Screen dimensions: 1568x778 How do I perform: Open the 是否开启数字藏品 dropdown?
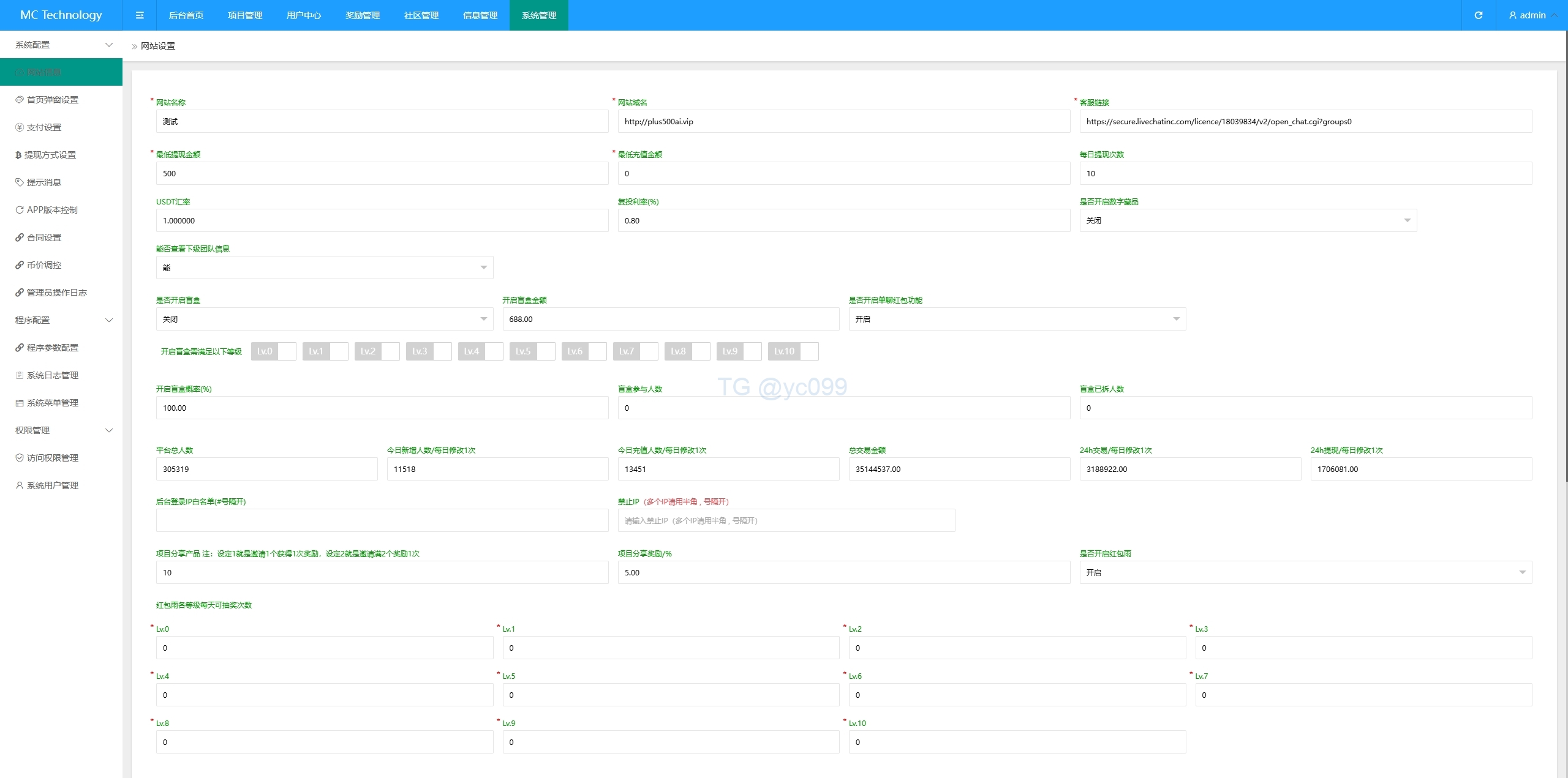(x=1248, y=220)
